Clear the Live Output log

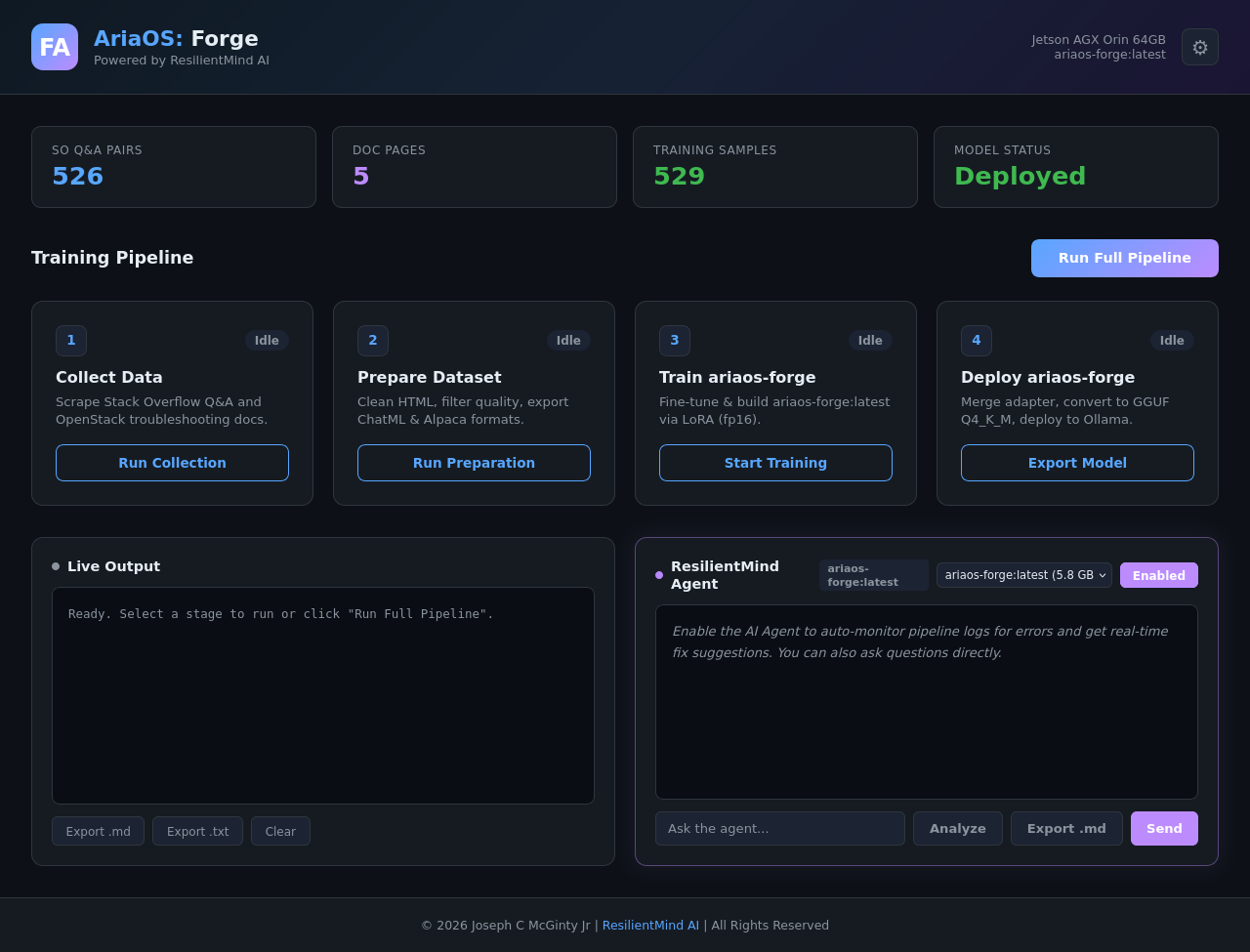pos(280,831)
